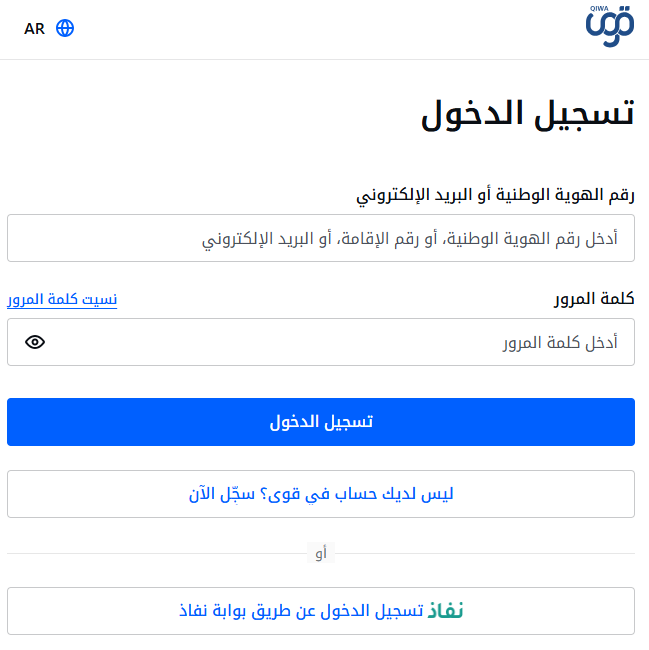Click the كلمة المرور field label

coord(594,298)
